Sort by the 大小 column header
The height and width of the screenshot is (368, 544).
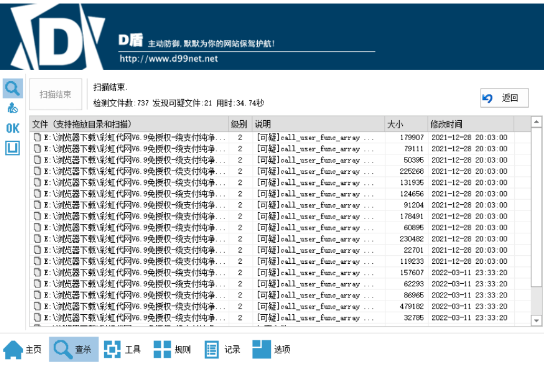406,124
